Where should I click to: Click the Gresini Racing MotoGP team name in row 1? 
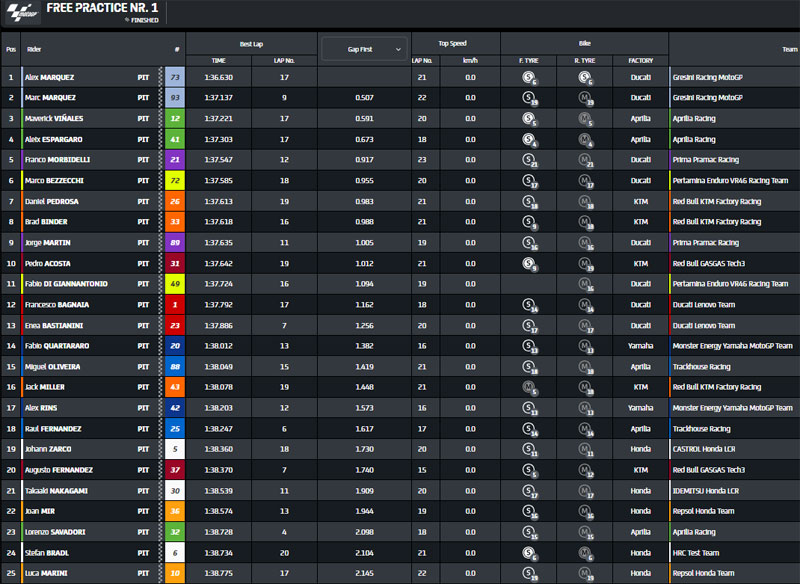(x=707, y=77)
